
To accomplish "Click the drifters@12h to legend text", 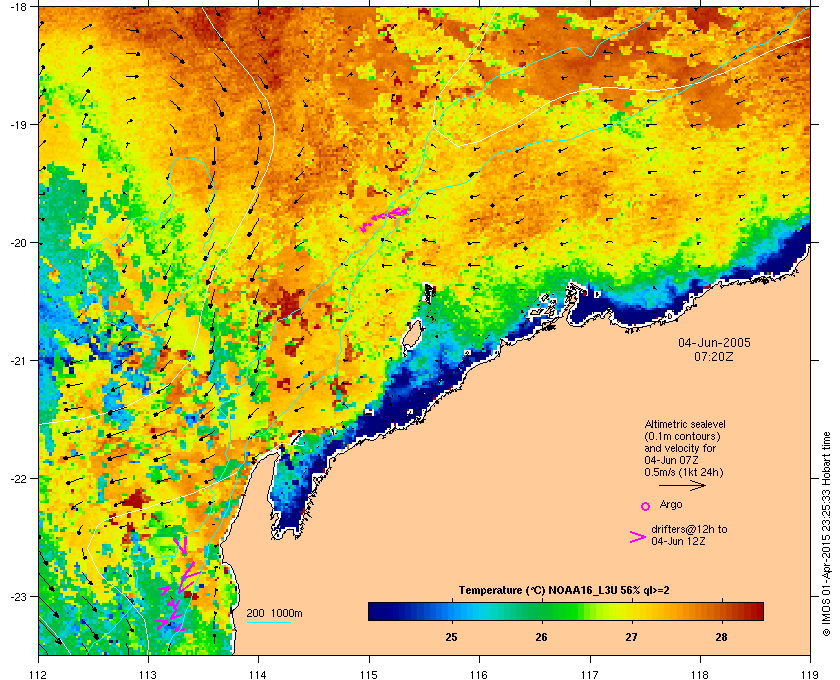I will [689, 529].
